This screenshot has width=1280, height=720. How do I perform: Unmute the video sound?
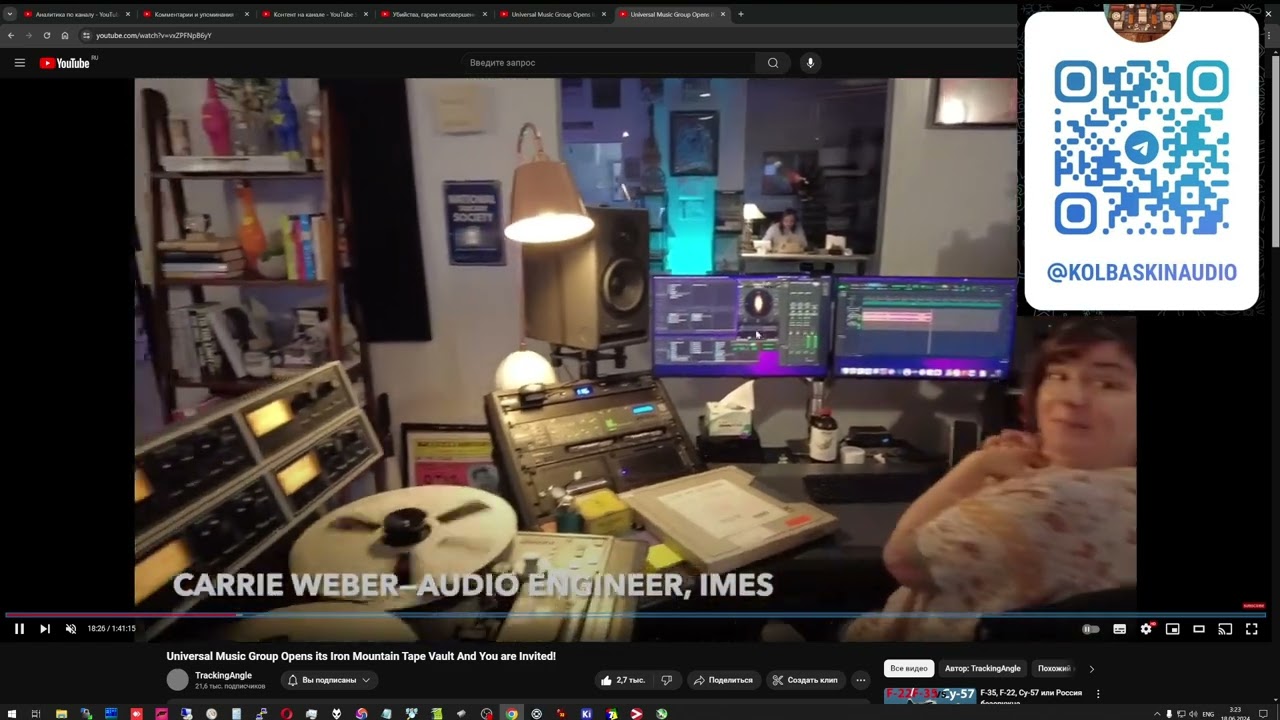71,629
